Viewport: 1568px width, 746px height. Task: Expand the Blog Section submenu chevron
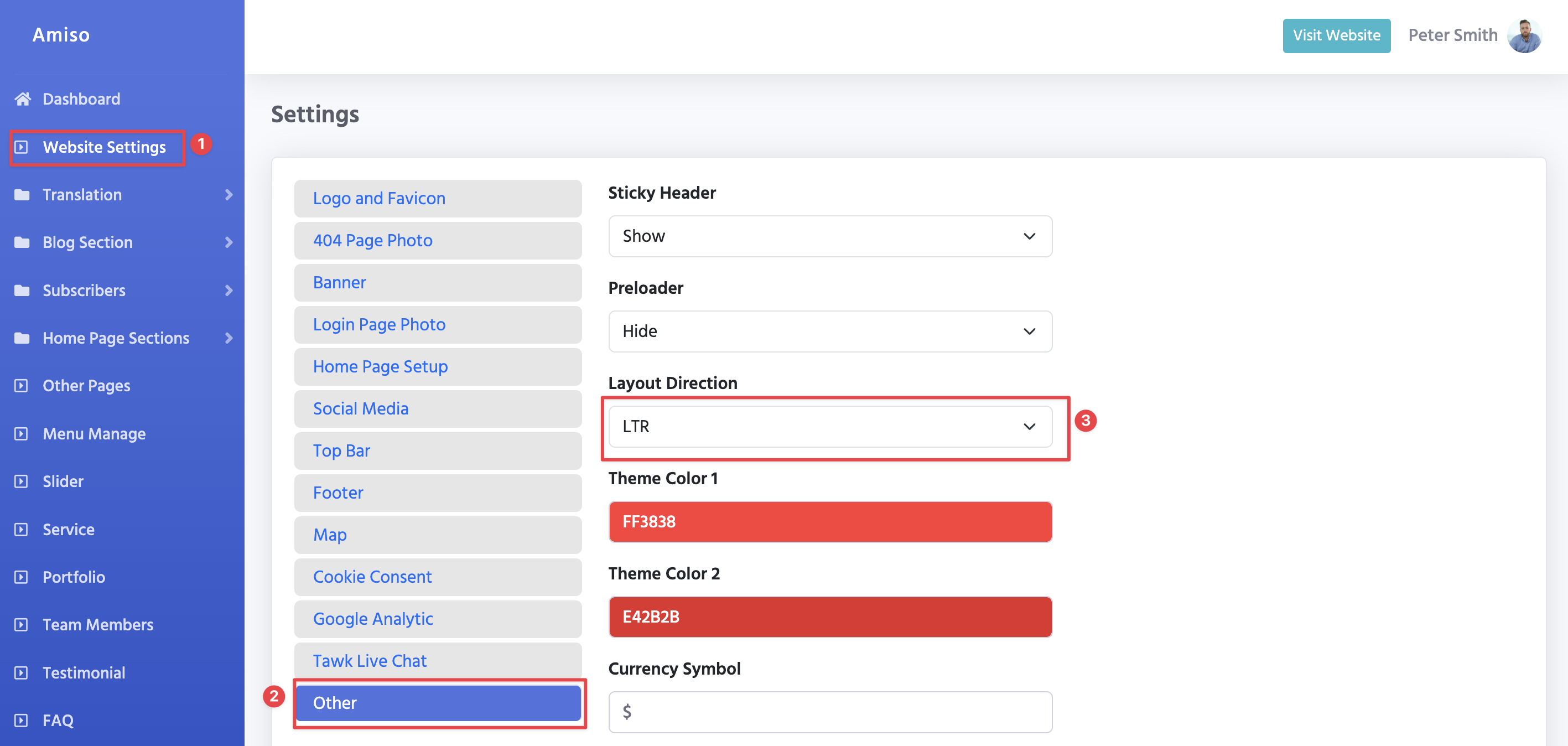[229, 242]
